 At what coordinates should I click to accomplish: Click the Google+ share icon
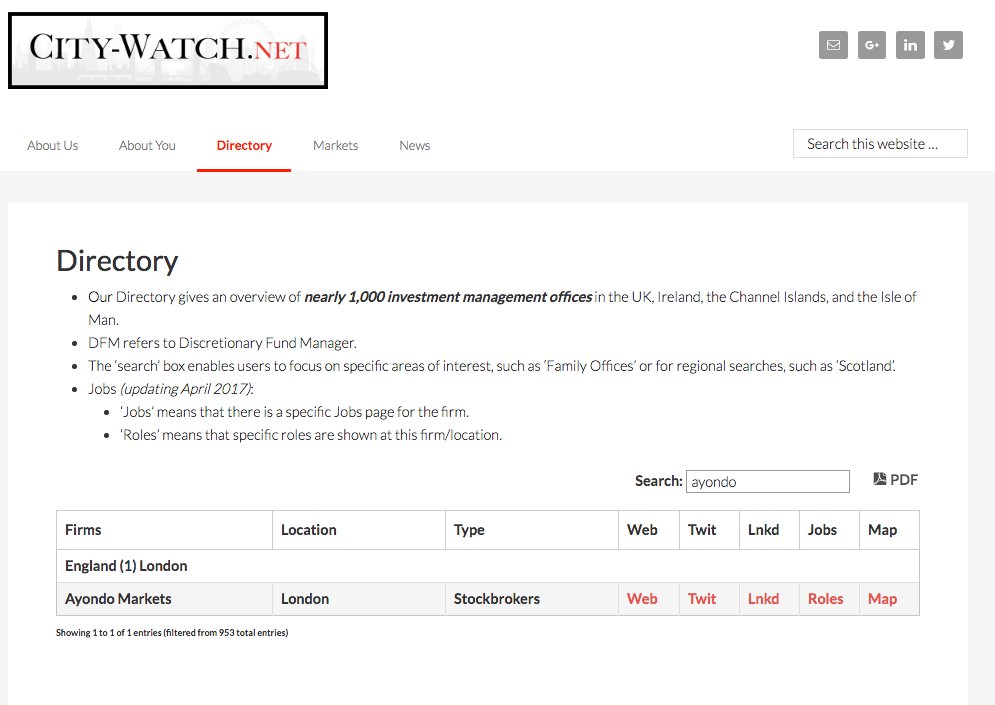click(871, 45)
